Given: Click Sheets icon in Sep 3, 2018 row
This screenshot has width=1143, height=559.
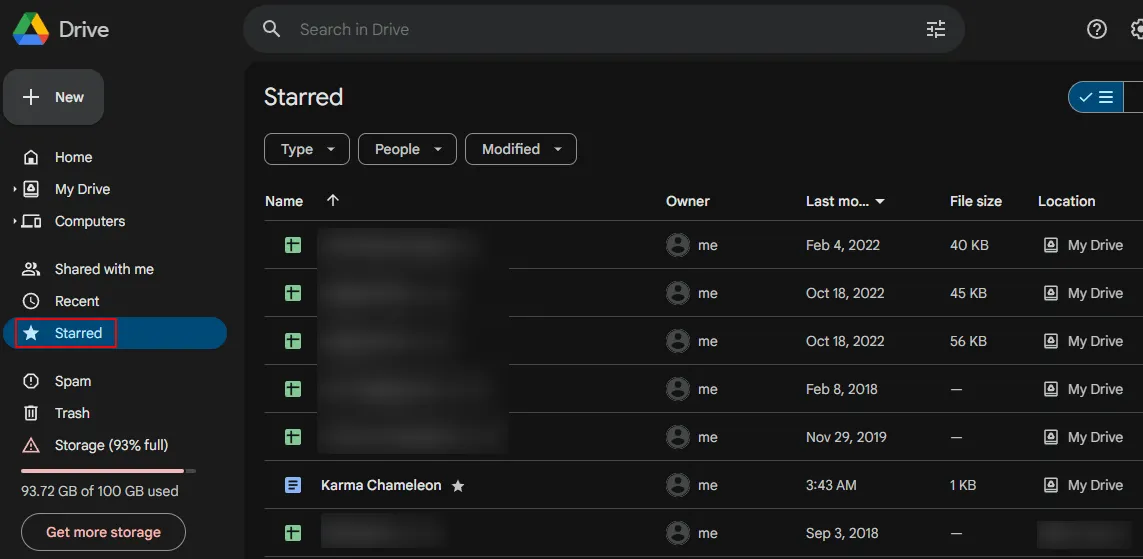Looking at the screenshot, I should pos(292,533).
